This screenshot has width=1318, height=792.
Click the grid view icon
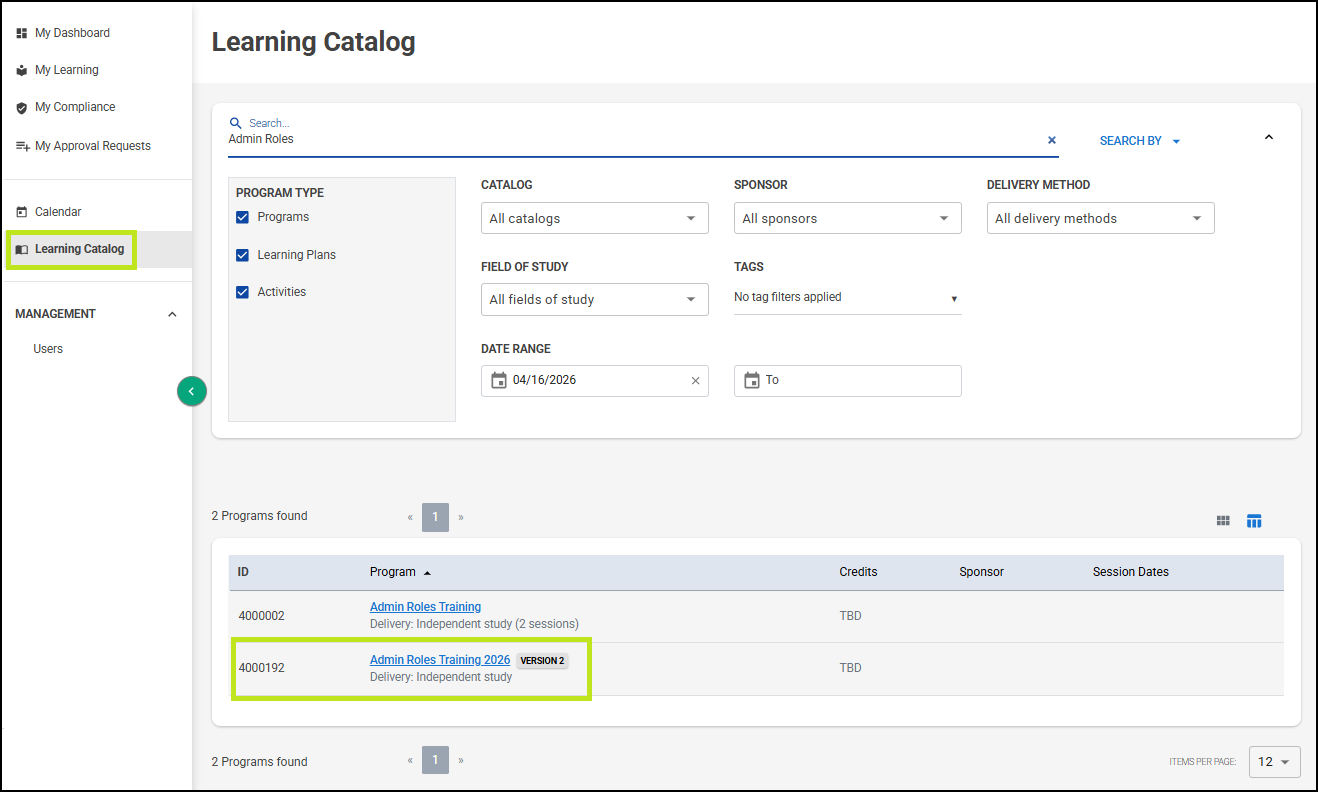1223,521
